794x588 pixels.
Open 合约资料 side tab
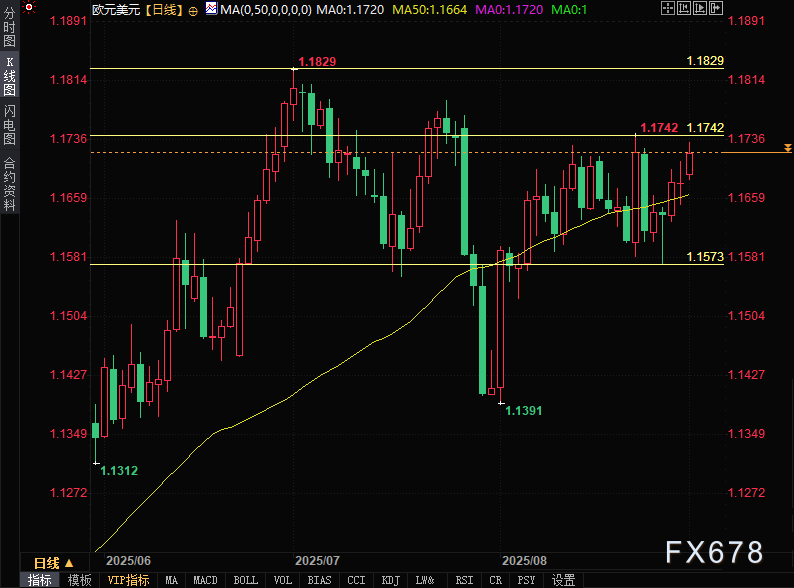coord(9,183)
